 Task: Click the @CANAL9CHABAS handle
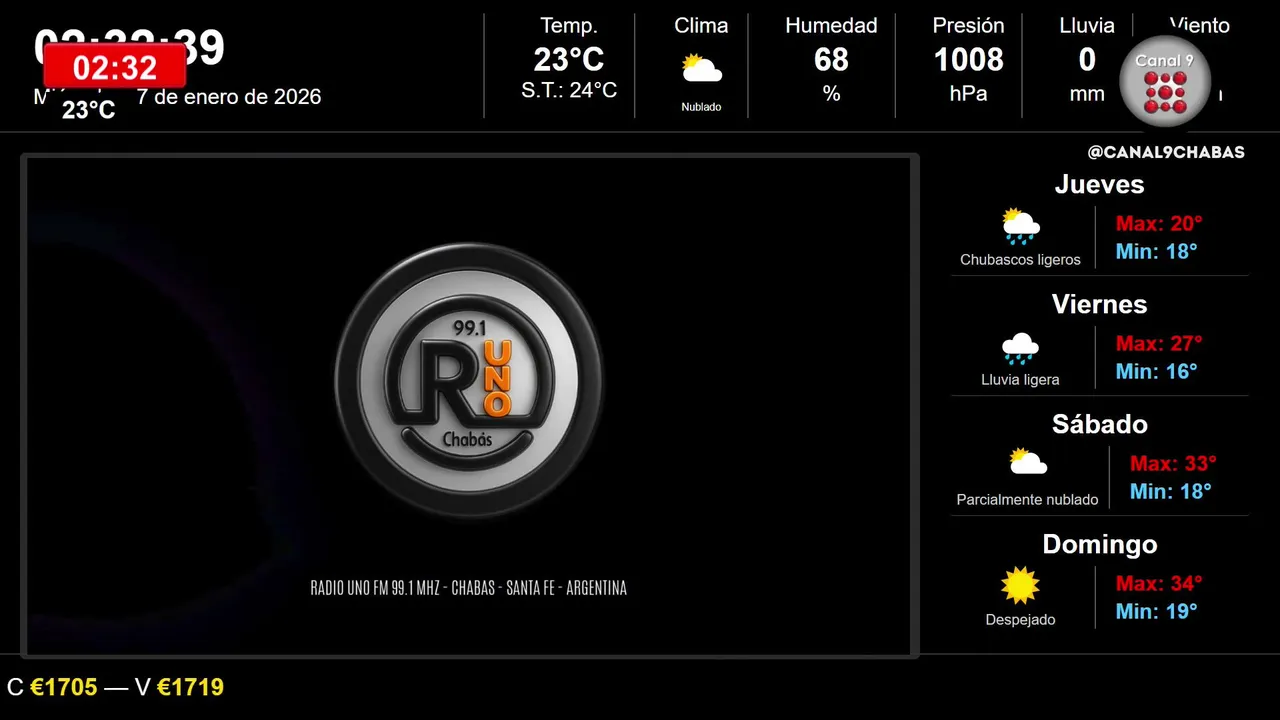click(1166, 152)
